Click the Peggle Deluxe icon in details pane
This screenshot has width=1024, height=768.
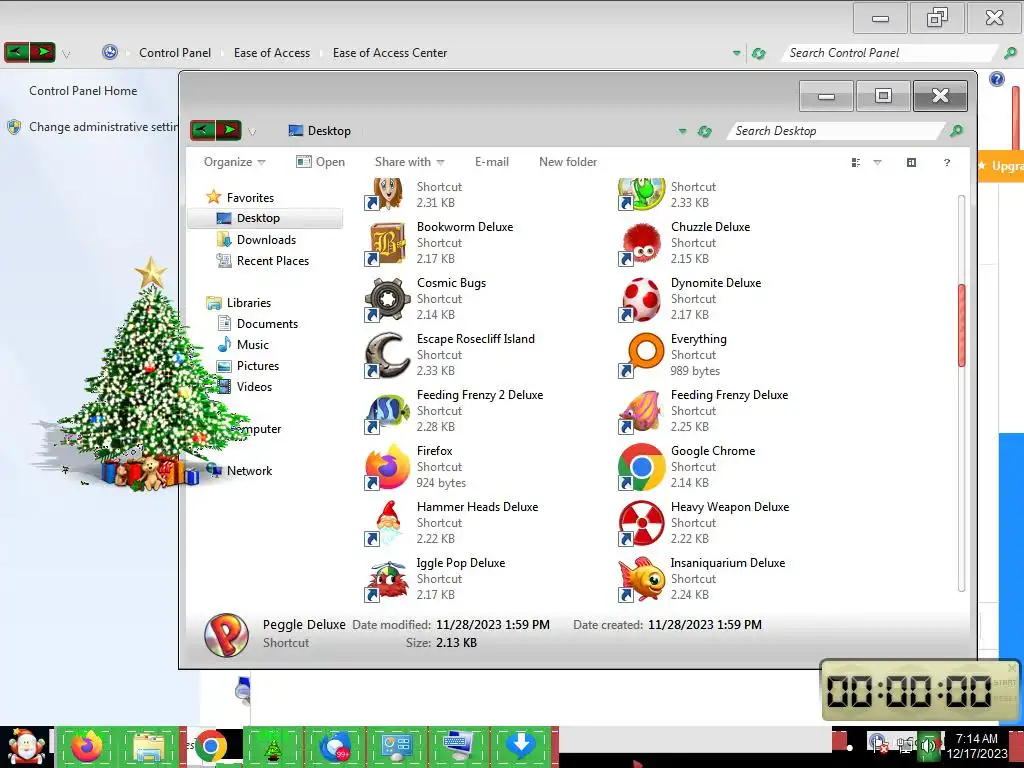[226, 634]
